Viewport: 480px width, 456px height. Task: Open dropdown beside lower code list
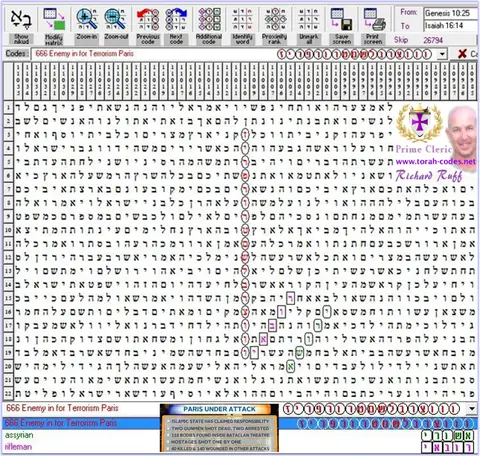(x=472, y=408)
